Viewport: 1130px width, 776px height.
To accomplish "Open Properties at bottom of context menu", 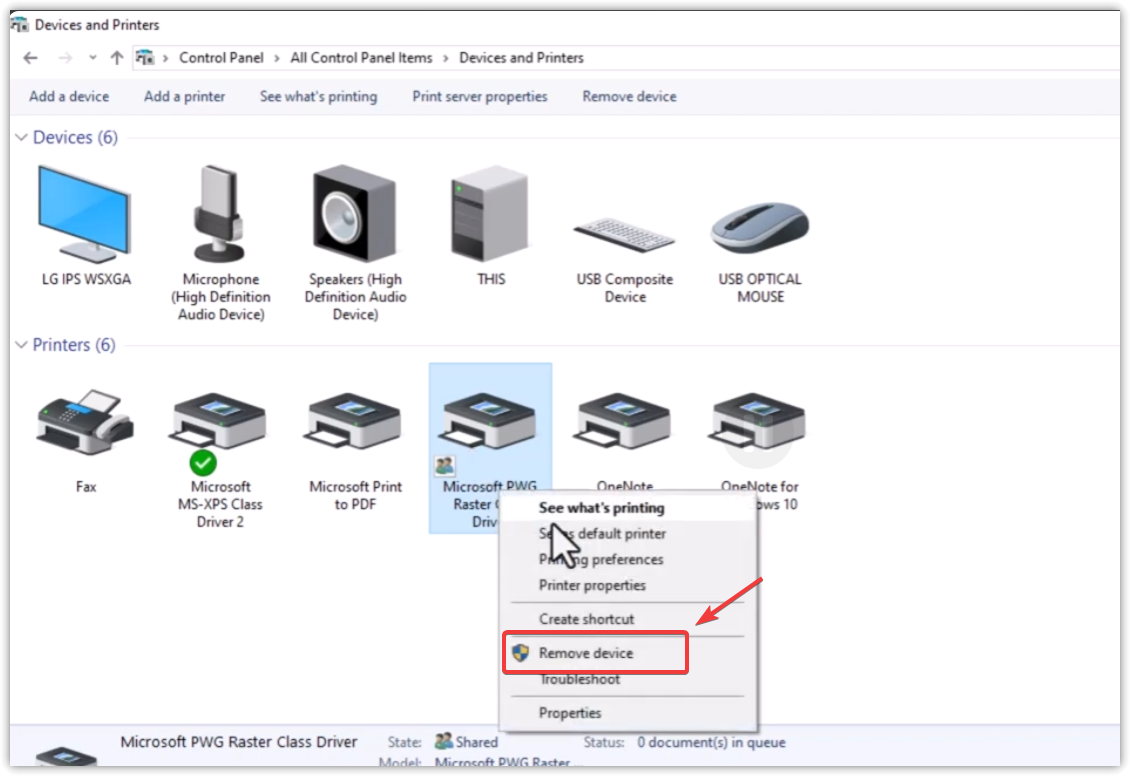I will pos(627,713).
